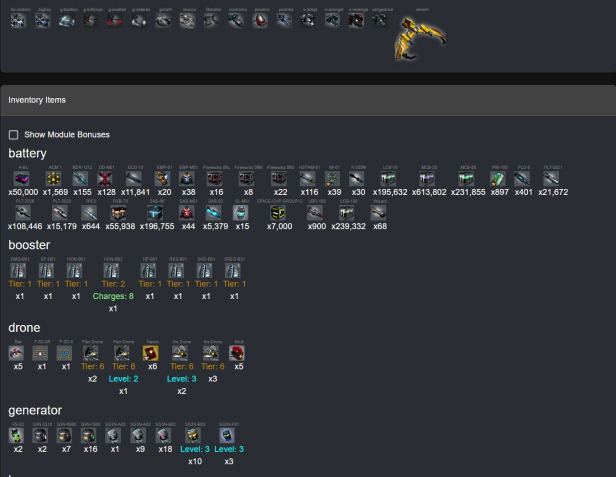Select the battery icon showing x613,802
Viewport: 616px width, 477px height.
[428, 177]
